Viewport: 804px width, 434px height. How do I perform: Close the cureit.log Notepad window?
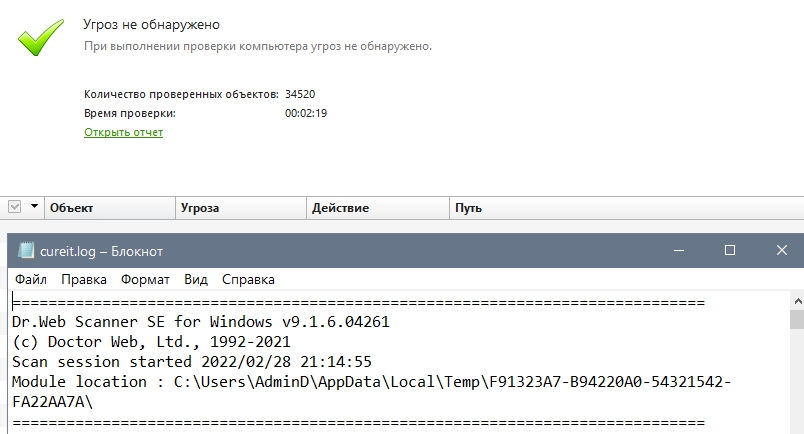[x=781, y=250]
